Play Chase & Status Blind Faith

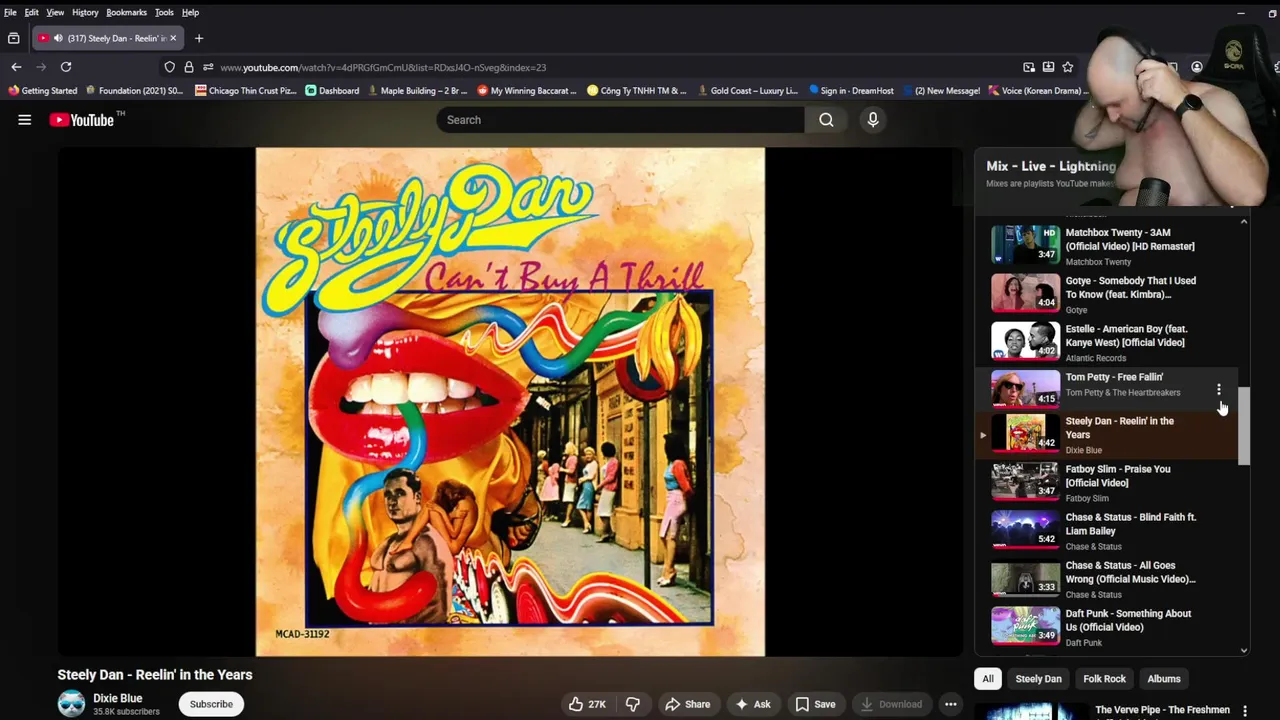click(x=1108, y=531)
